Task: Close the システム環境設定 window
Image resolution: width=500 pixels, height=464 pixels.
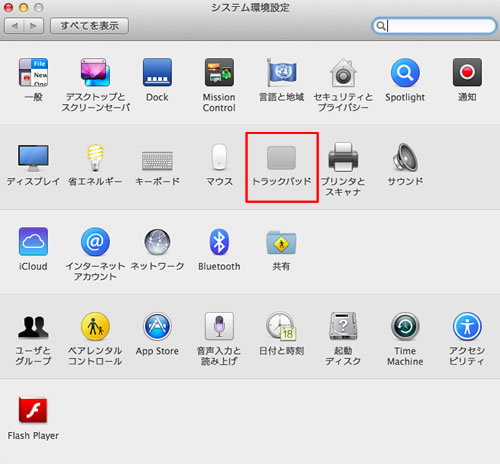Action: click(8, 7)
